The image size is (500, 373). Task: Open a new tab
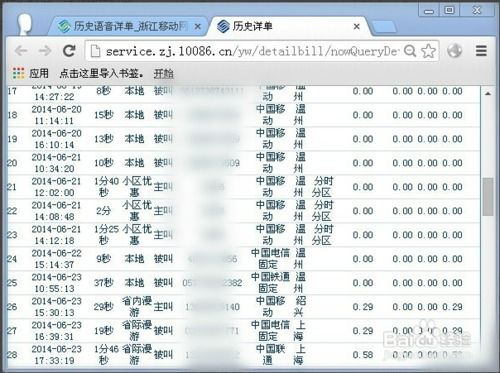(x=384, y=27)
